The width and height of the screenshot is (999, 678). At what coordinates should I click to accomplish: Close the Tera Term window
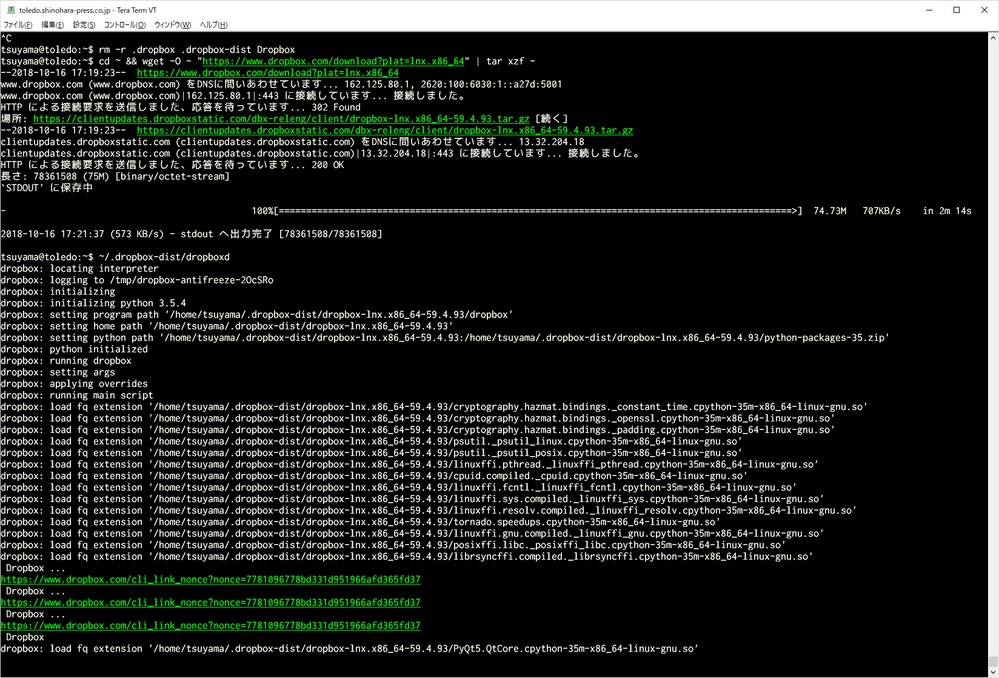click(984, 10)
